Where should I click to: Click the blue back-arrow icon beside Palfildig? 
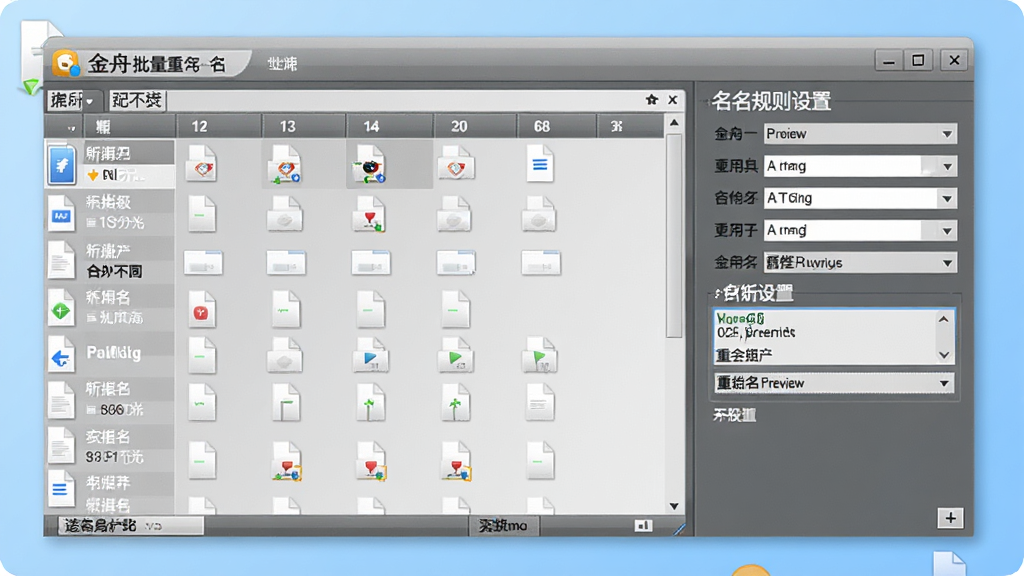(x=61, y=356)
